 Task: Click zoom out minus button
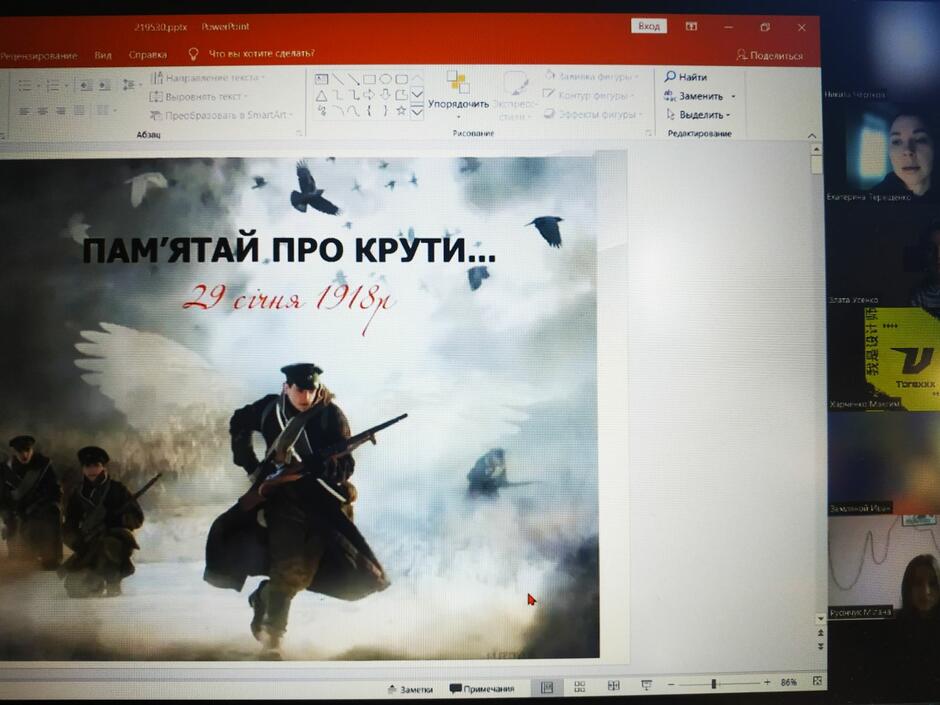pos(671,684)
